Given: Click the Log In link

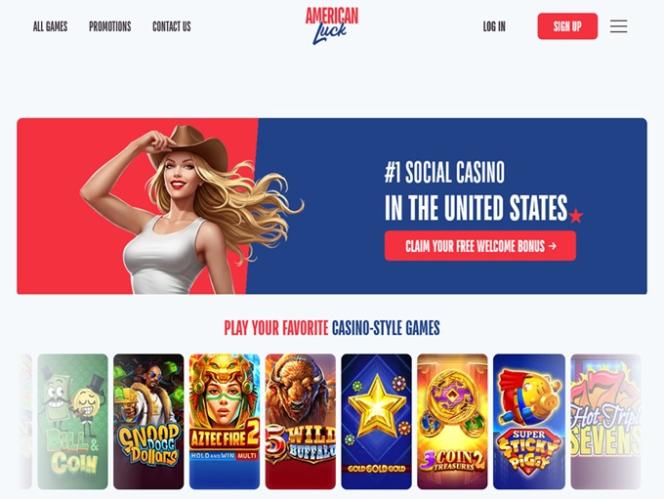Looking at the screenshot, I should pyautogui.click(x=494, y=27).
